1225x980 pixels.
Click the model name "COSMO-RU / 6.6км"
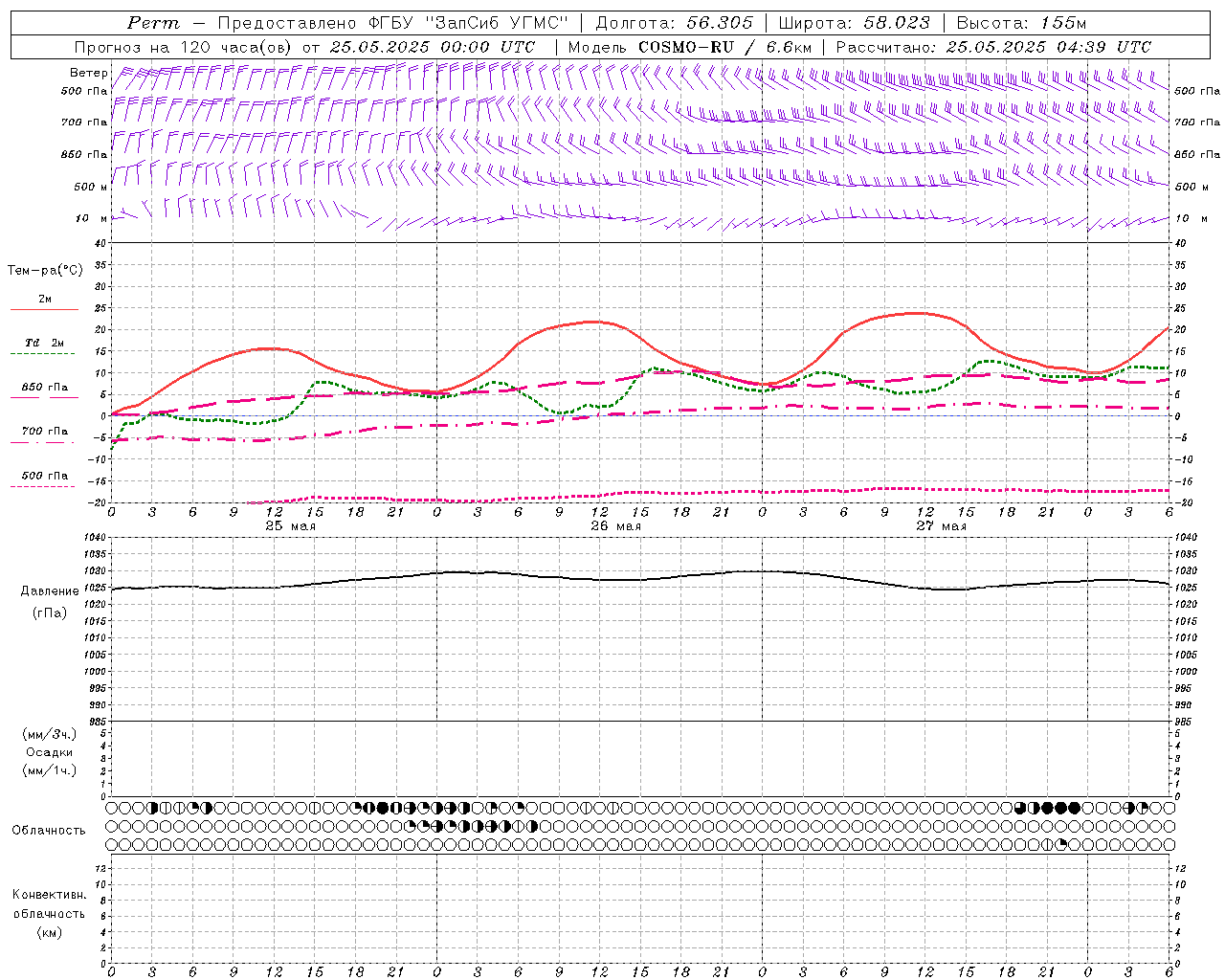[x=724, y=47]
